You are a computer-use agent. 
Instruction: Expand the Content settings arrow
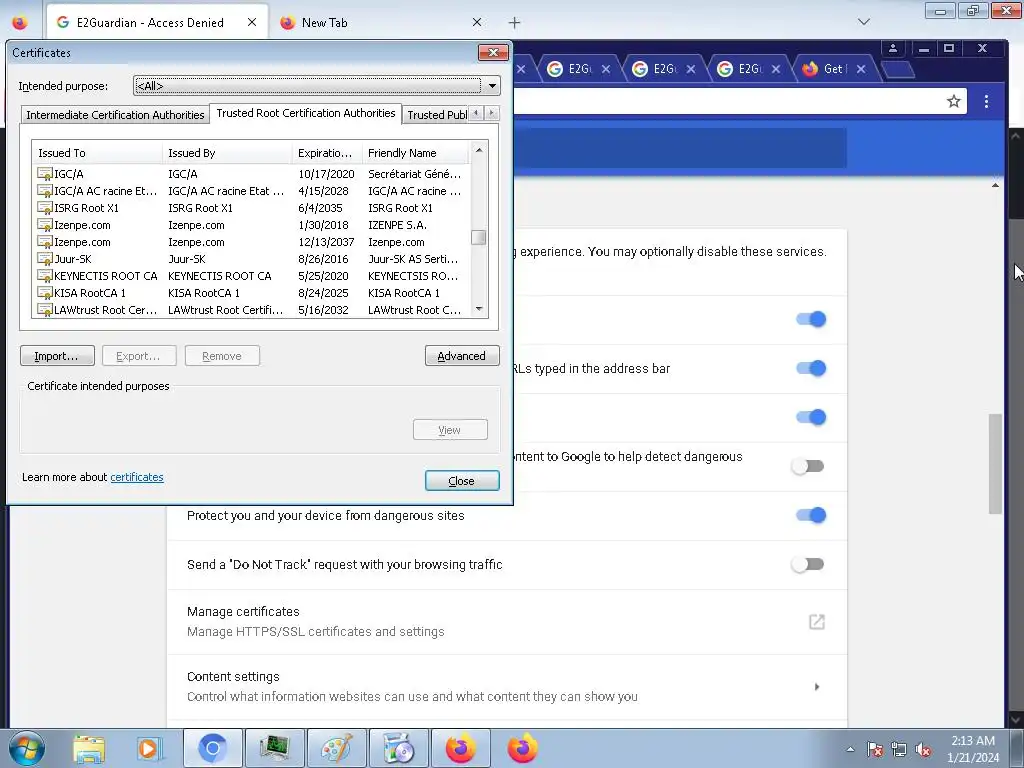tap(816, 686)
